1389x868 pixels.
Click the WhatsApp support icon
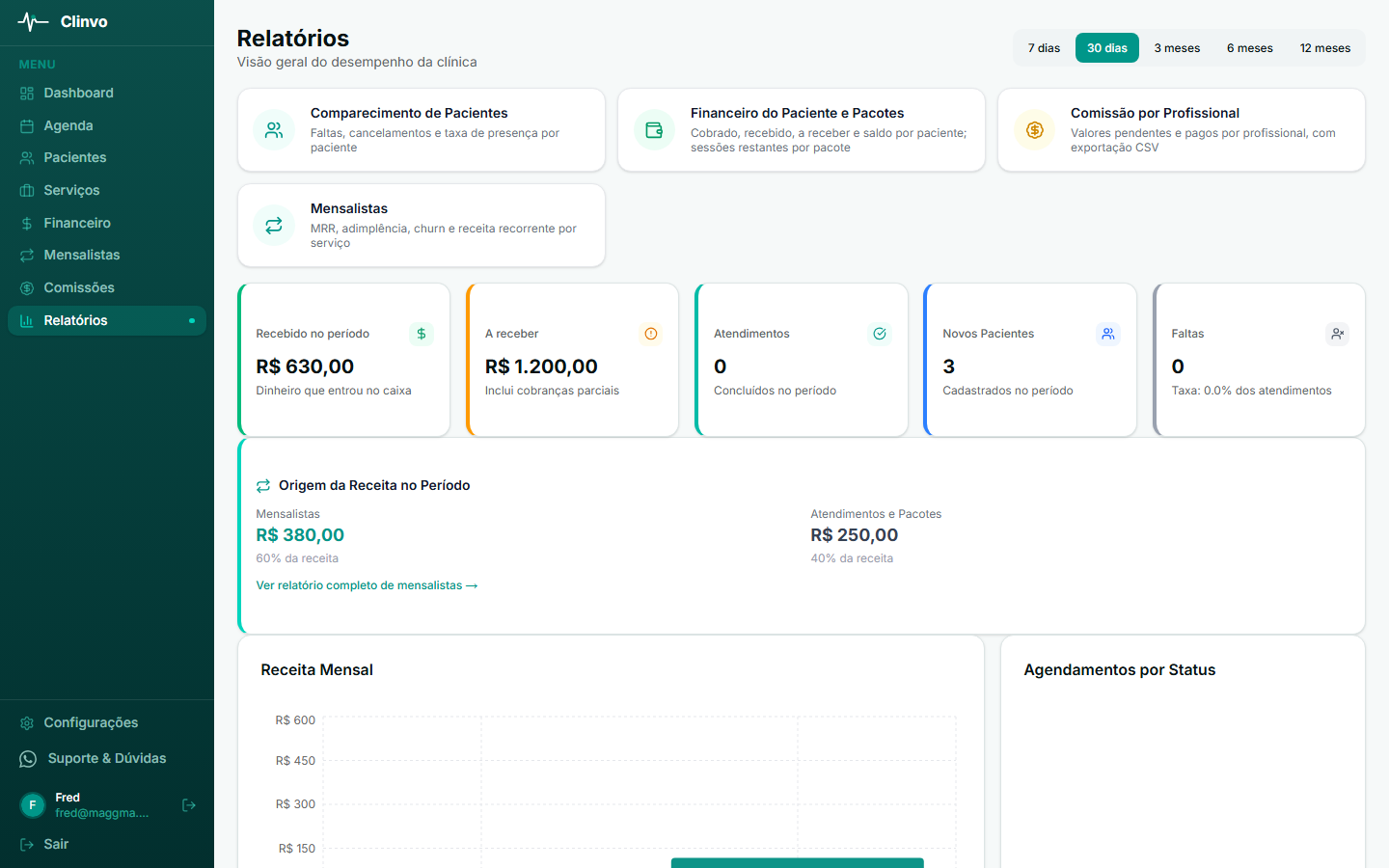click(x=28, y=759)
